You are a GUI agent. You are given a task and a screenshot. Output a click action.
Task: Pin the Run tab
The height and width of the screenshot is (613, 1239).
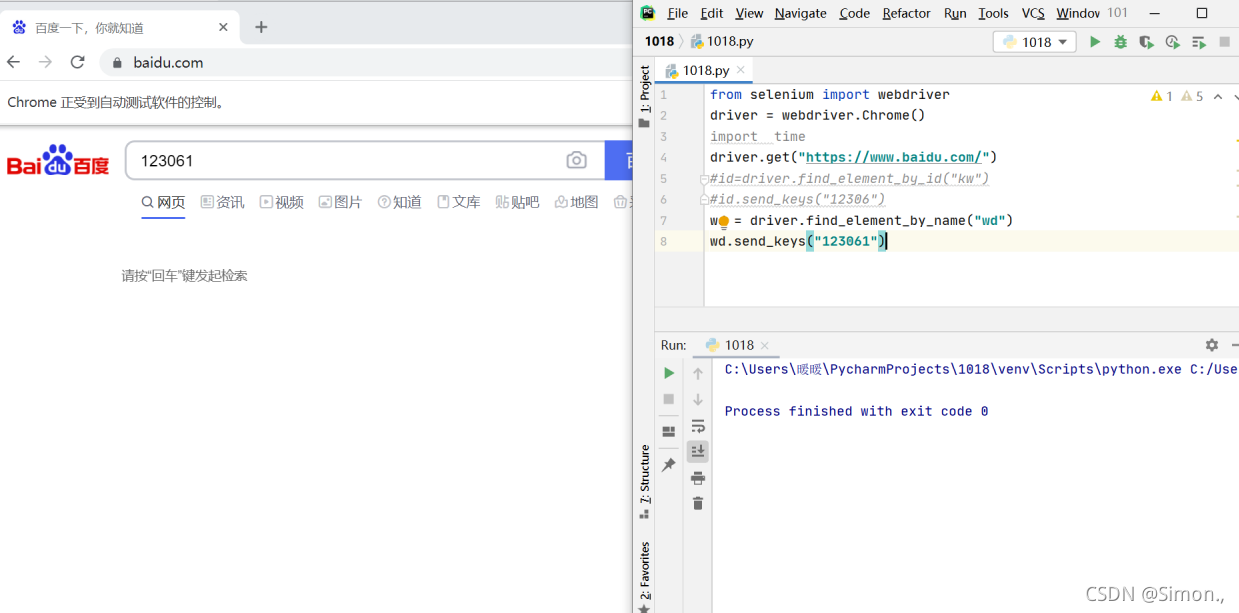[x=669, y=465]
